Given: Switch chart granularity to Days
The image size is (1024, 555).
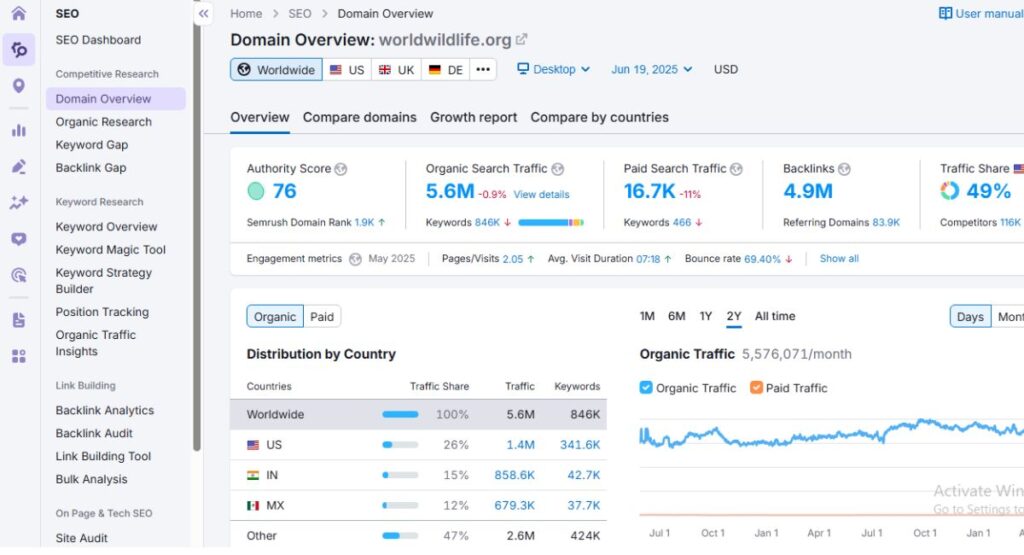Looking at the screenshot, I should click(970, 317).
